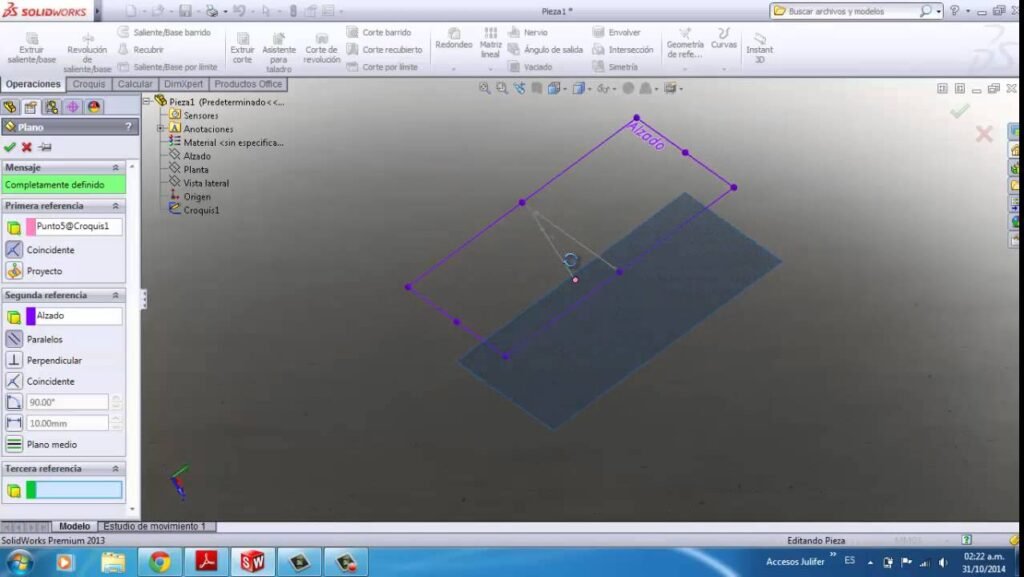1024x577 pixels.
Task: Open Geometría de referencia tool
Action: (x=685, y=43)
